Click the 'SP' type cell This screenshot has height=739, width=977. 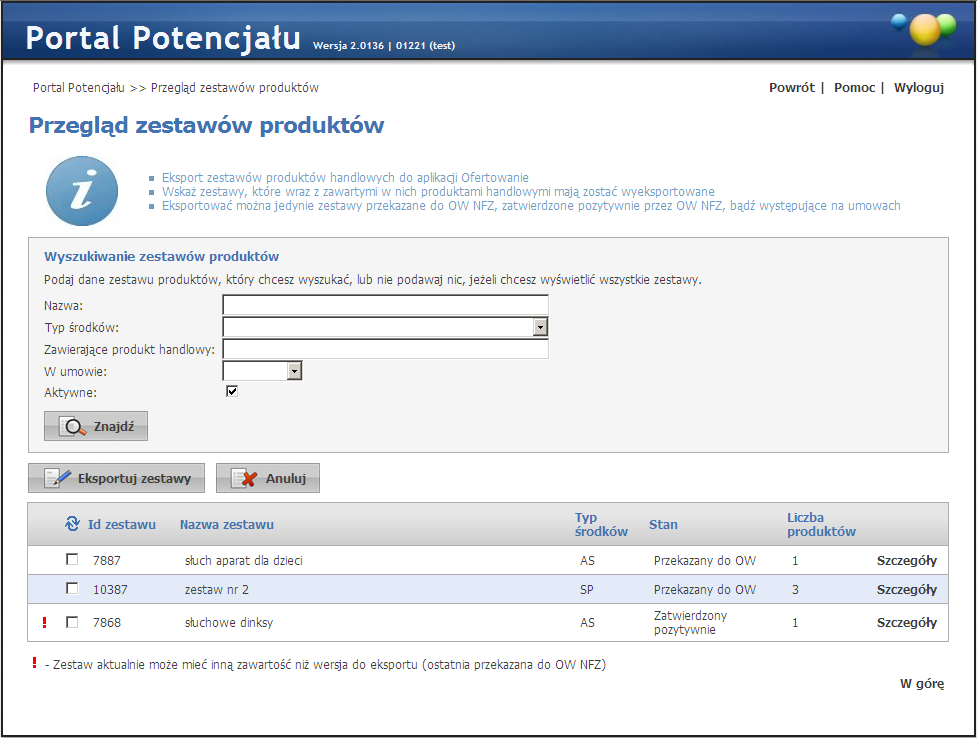[586, 590]
